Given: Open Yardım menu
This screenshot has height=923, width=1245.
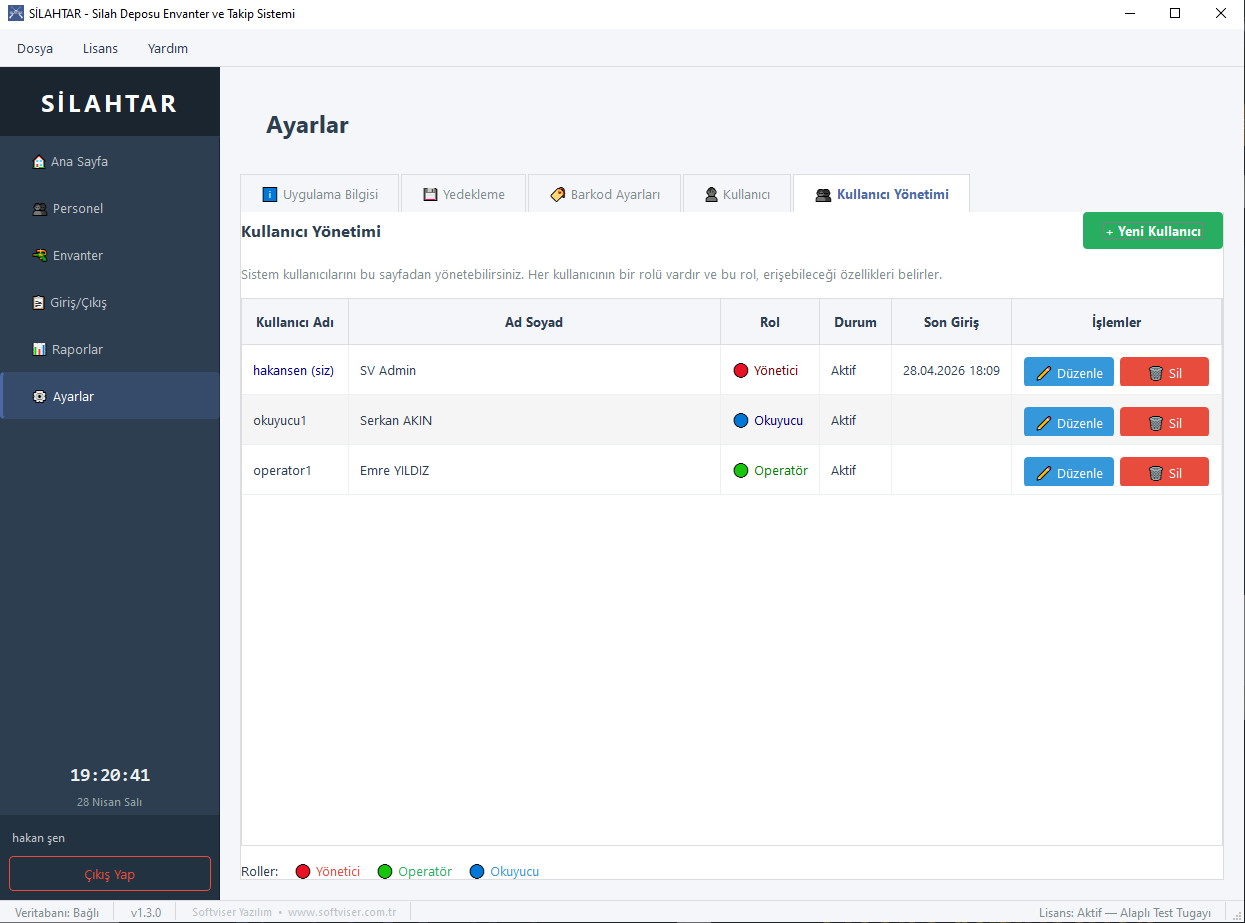Looking at the screenshot, I should click(168, 48).
